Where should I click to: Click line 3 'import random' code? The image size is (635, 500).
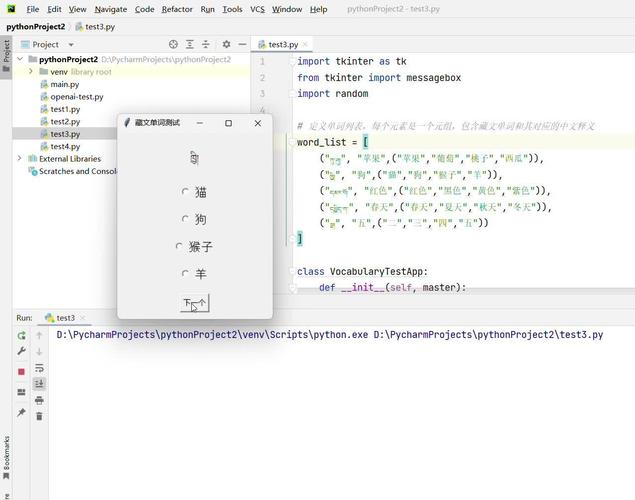tap(332, 94)
